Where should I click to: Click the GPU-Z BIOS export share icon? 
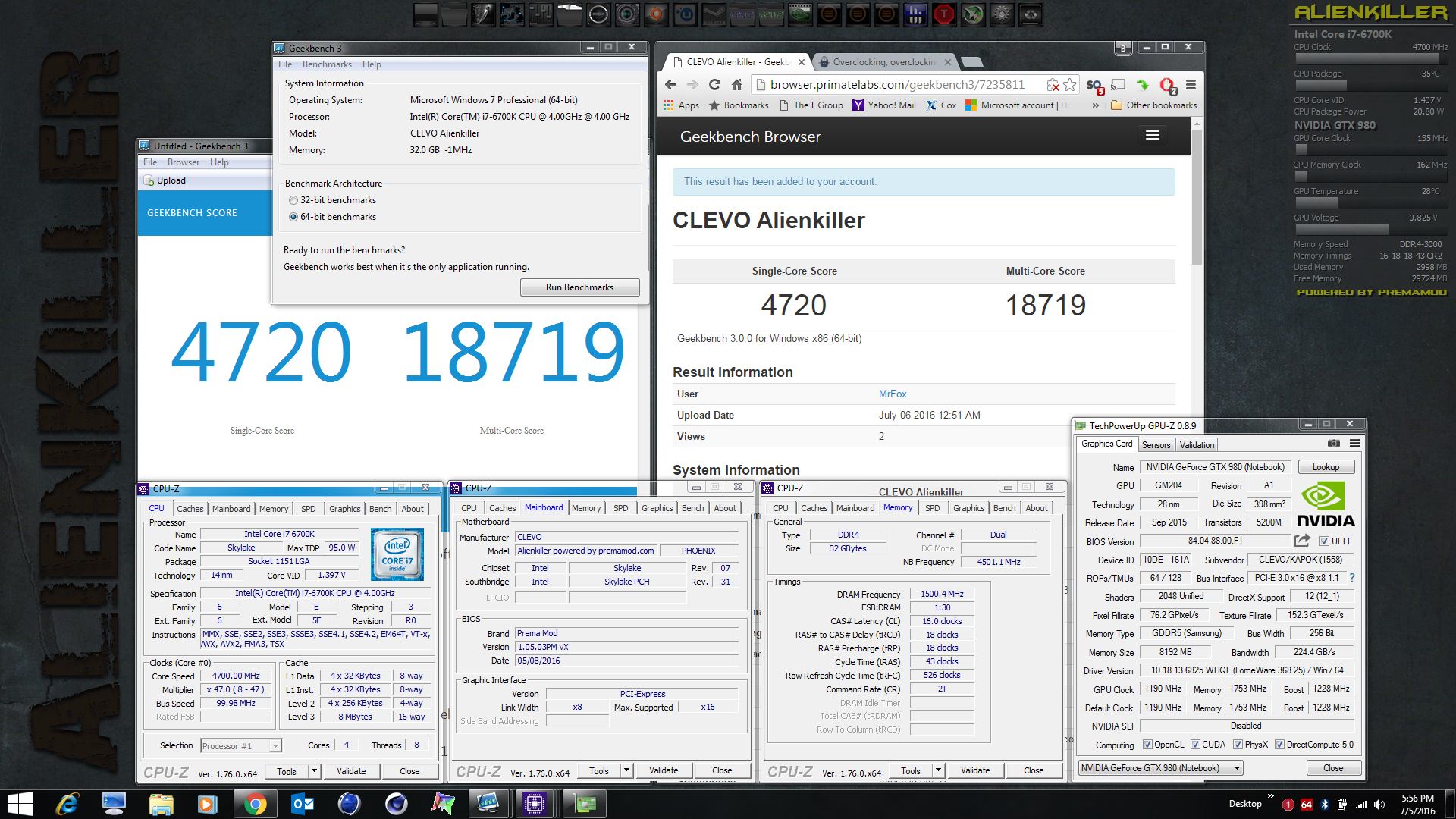click(1302, 541)
